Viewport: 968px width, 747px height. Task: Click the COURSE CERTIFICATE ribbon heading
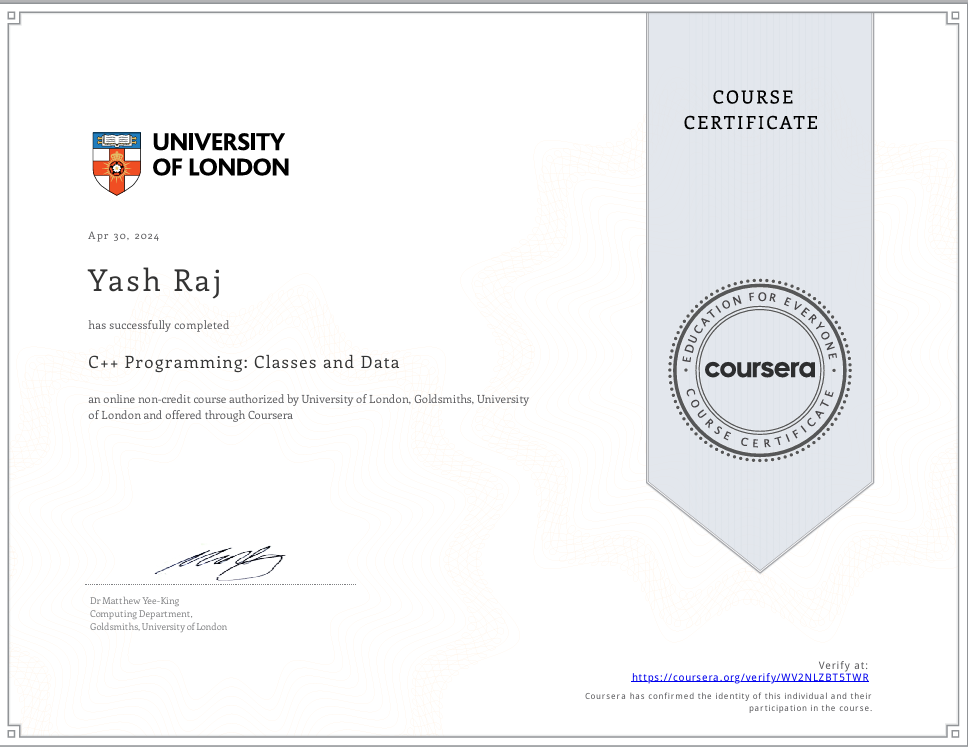(751, 110)
